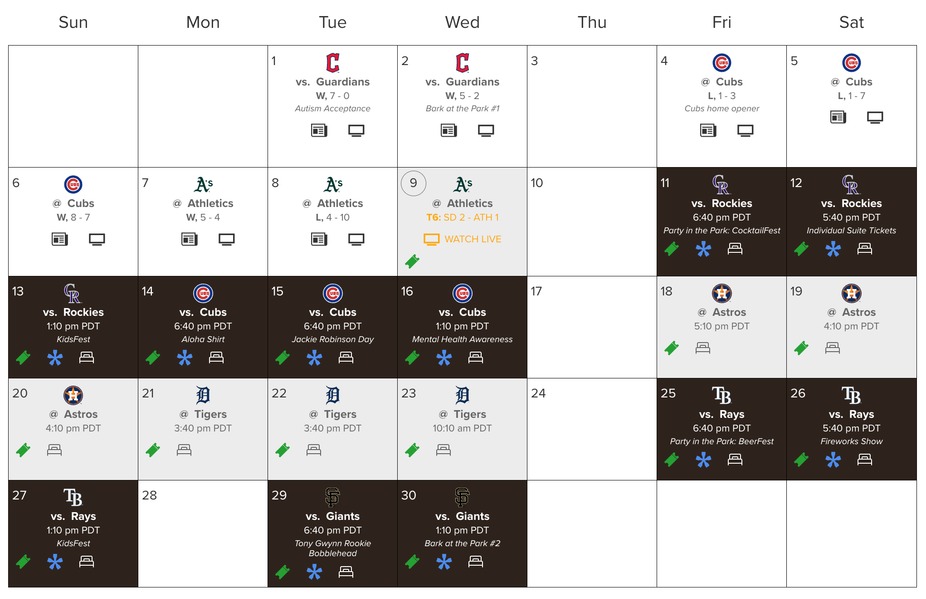Click Party in the Park: BeerFest text

click(x=722, y=441)
